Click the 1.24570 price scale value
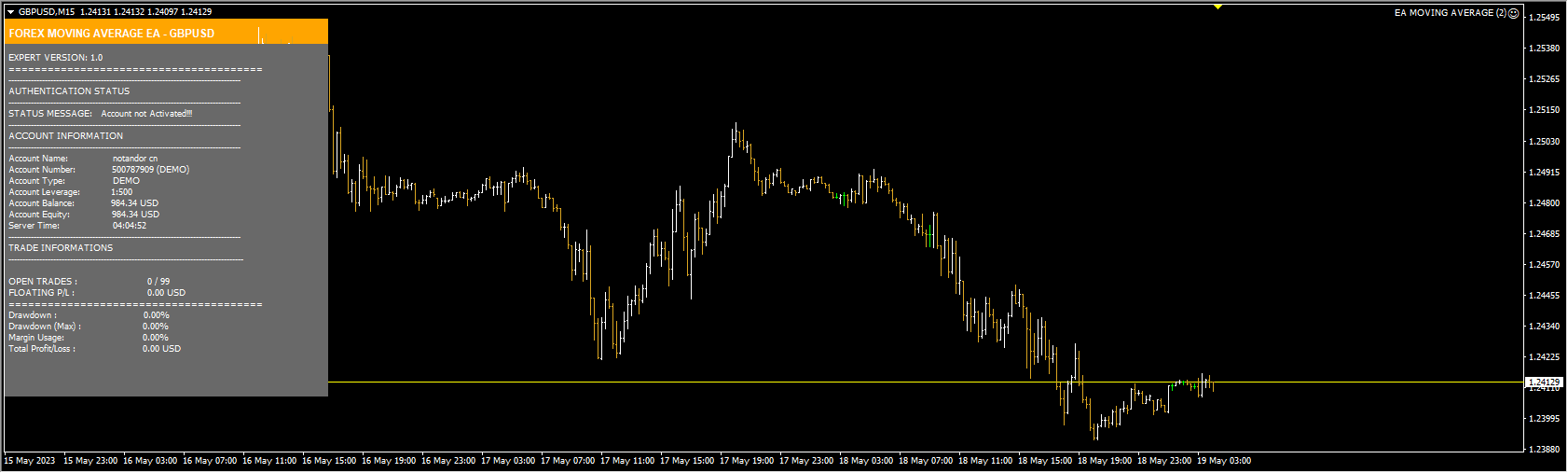Image resolution: width=1568 pixels, height=473 pixels. 1545,265
